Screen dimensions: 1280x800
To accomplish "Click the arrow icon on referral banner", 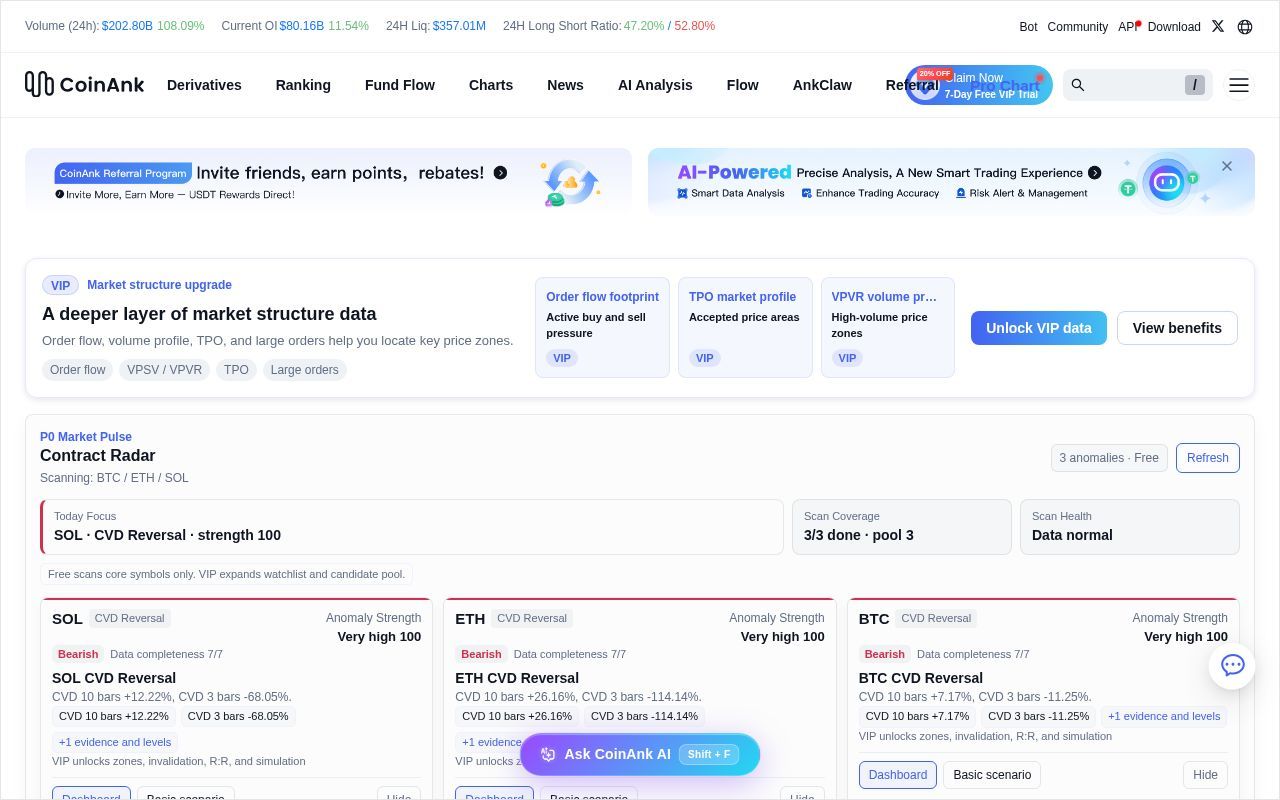I will pos(500,173).
